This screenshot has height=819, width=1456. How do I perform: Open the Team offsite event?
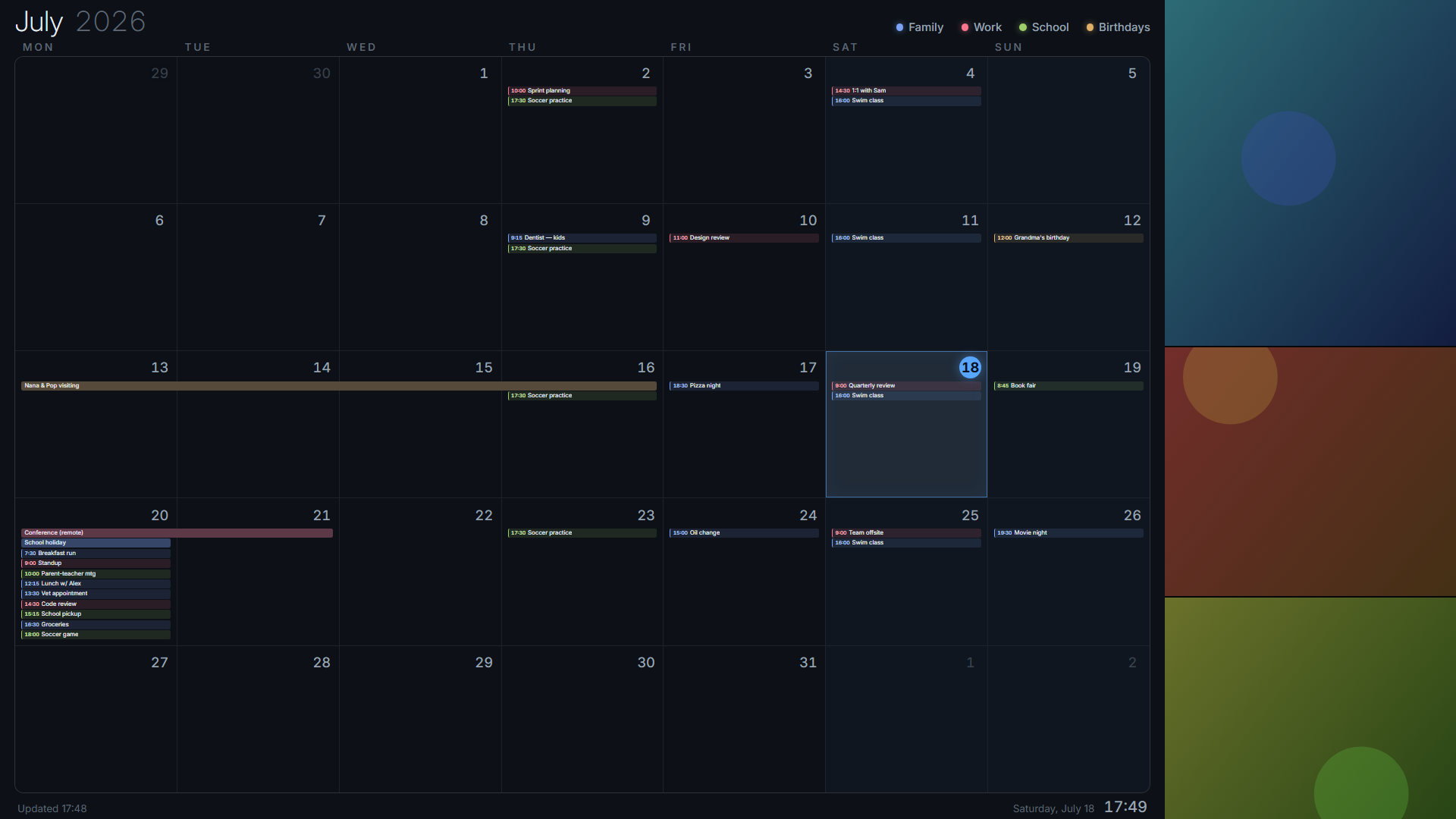[x=906, y=533]
